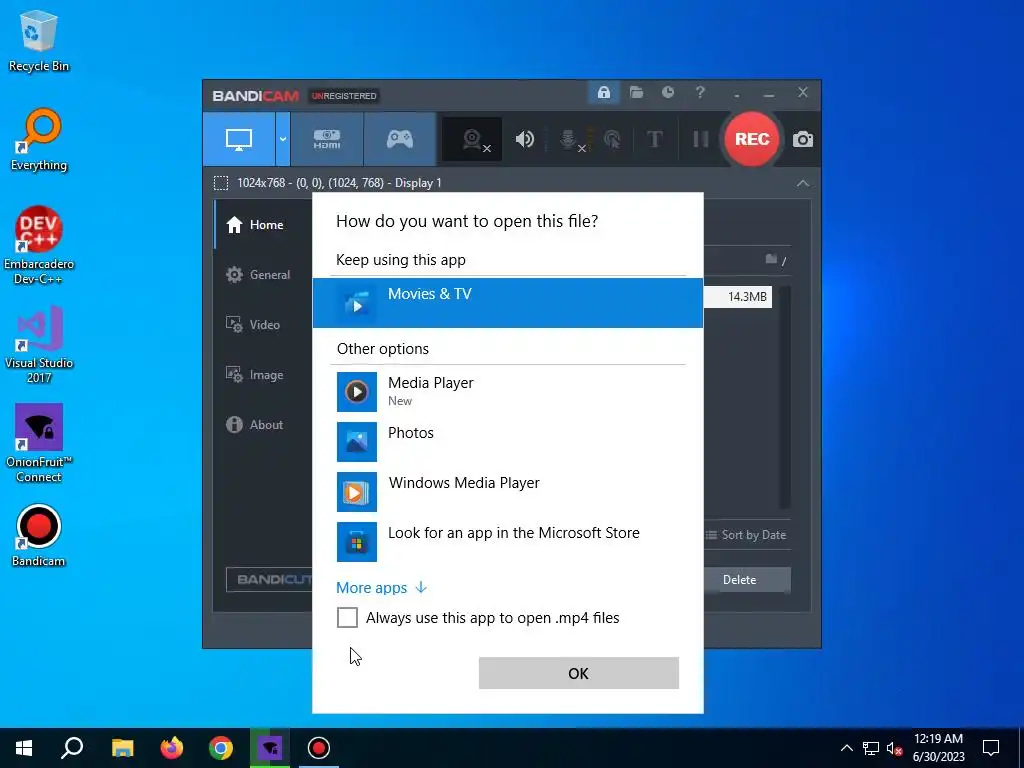Open Everything search desktop shortcut
Image resolution: width=1024 pixels, height=768 pixels.
click(x=39, y=140)
